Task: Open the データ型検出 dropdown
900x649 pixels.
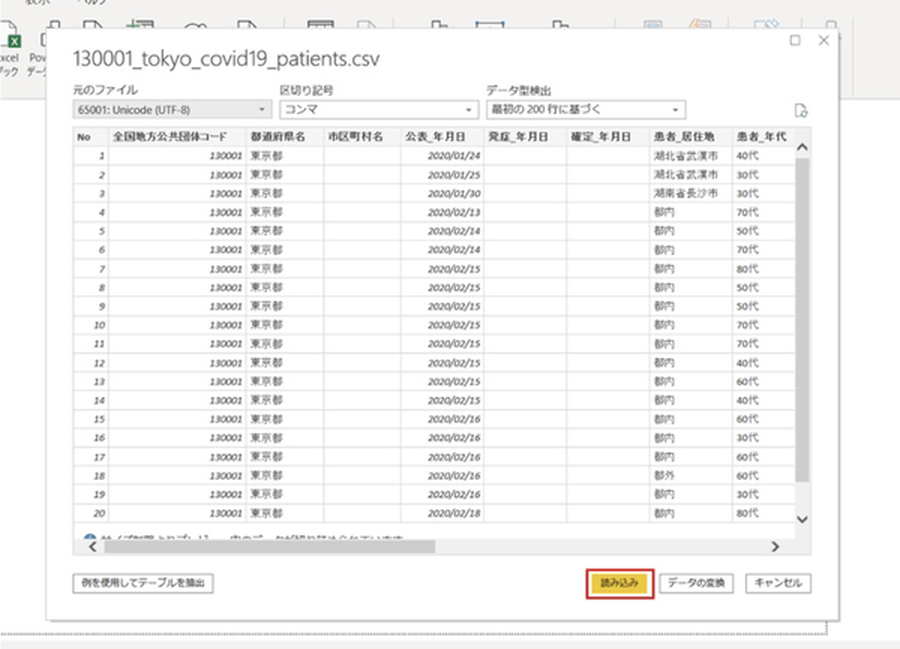Action: click(x=585, y=109)
